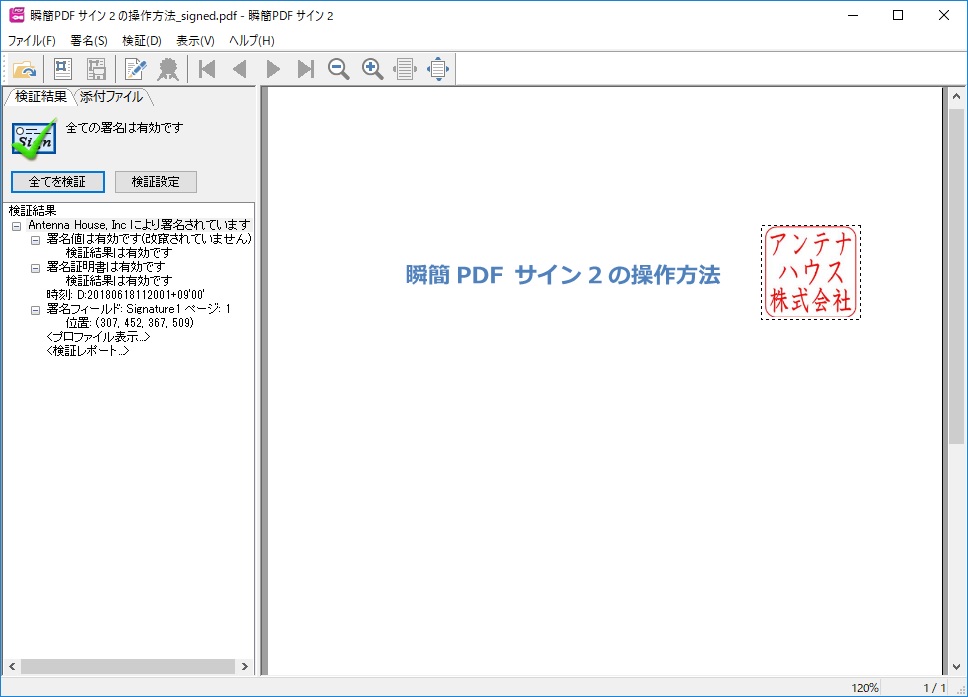Screen dimensions: 968x697
Task: Click left arrow of panel horizontal scrollbar
Action: coord(12,667)
